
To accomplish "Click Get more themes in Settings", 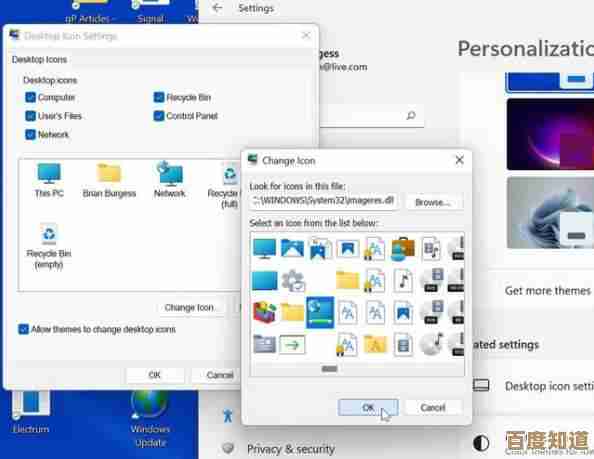I will [547, 291].
